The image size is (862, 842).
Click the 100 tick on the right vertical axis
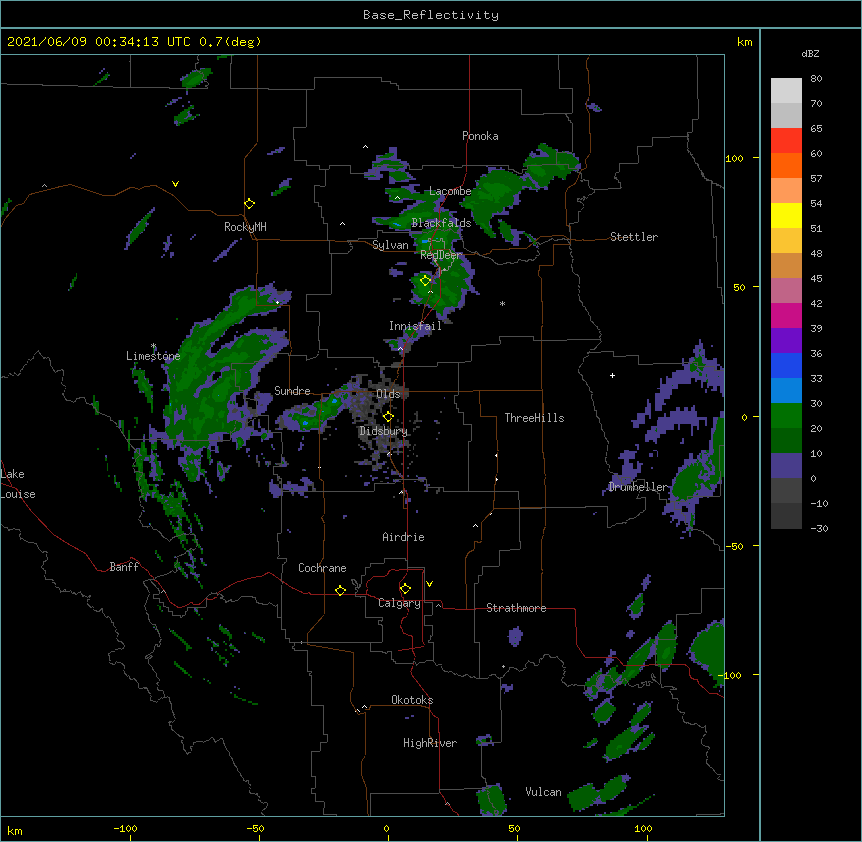click(734, 158)
